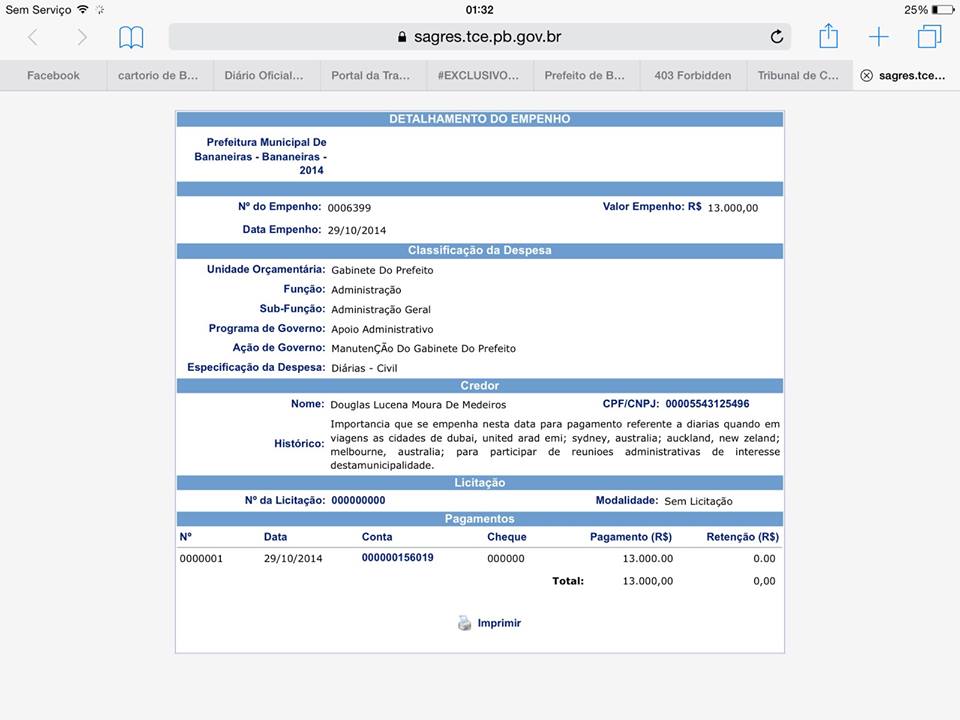960x720 pixels.
Task: Select the Total payment 13.000,00
Action: click(648, 581)
